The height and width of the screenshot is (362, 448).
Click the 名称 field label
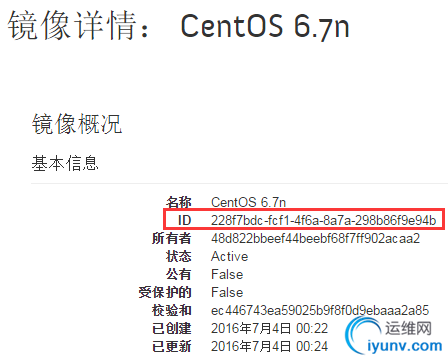(179, 202)
